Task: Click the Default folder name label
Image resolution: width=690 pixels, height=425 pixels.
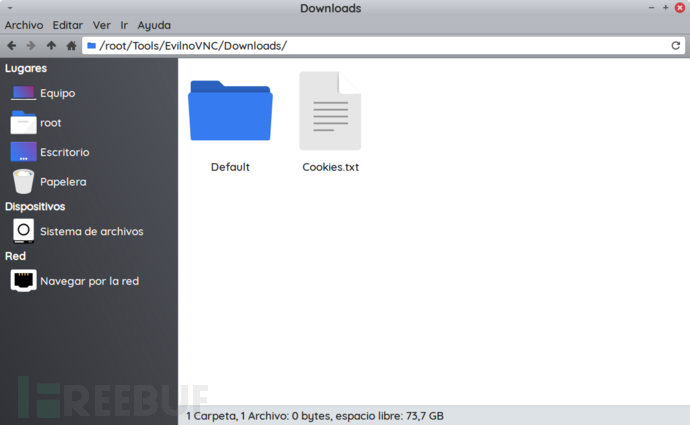Action: click(230, 167)
